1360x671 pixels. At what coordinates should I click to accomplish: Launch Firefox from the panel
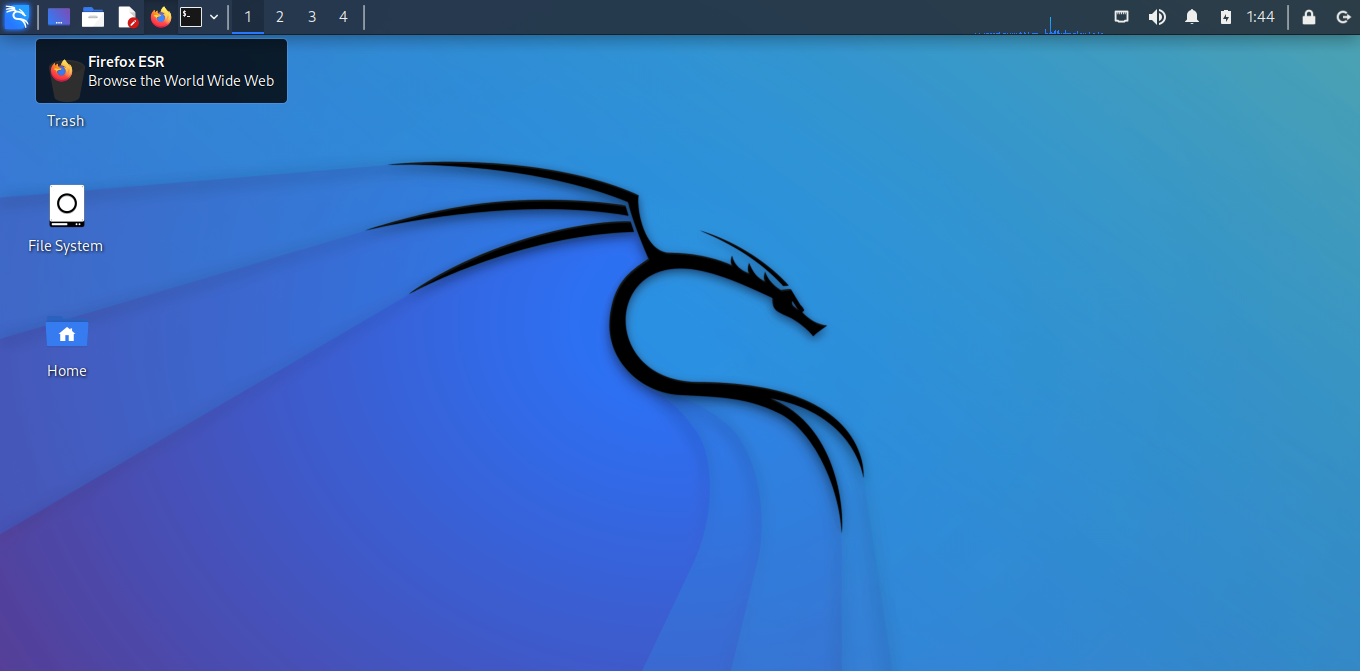tap(160, 17)
